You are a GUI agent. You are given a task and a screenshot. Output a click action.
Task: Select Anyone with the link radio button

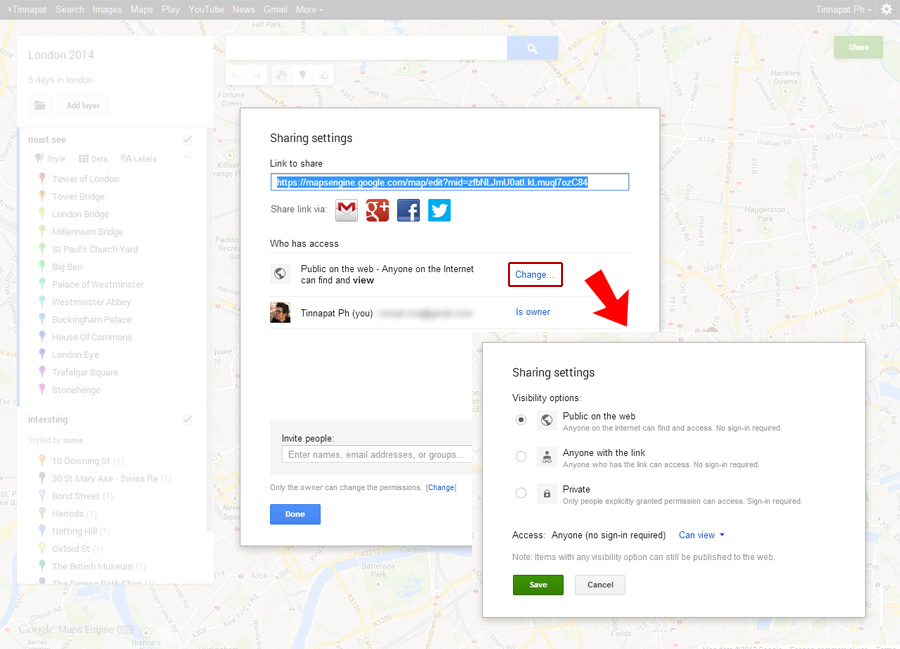521,457
